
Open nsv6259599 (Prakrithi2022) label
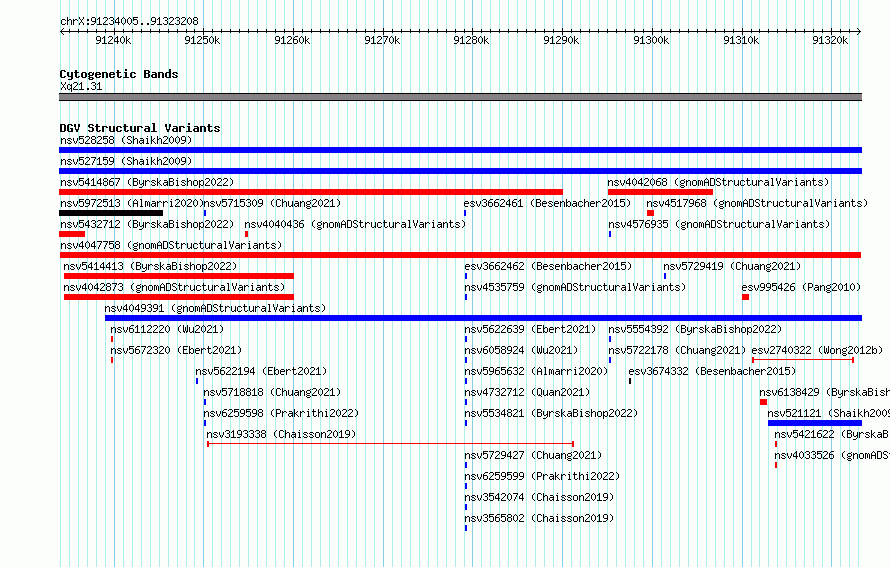click(x=542, y=476)
